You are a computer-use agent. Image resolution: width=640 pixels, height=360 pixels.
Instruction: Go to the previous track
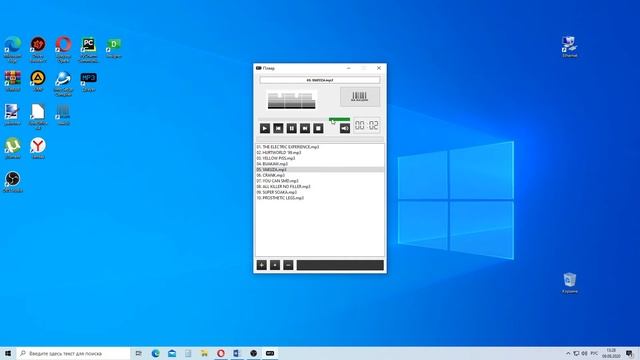(278, 128)
